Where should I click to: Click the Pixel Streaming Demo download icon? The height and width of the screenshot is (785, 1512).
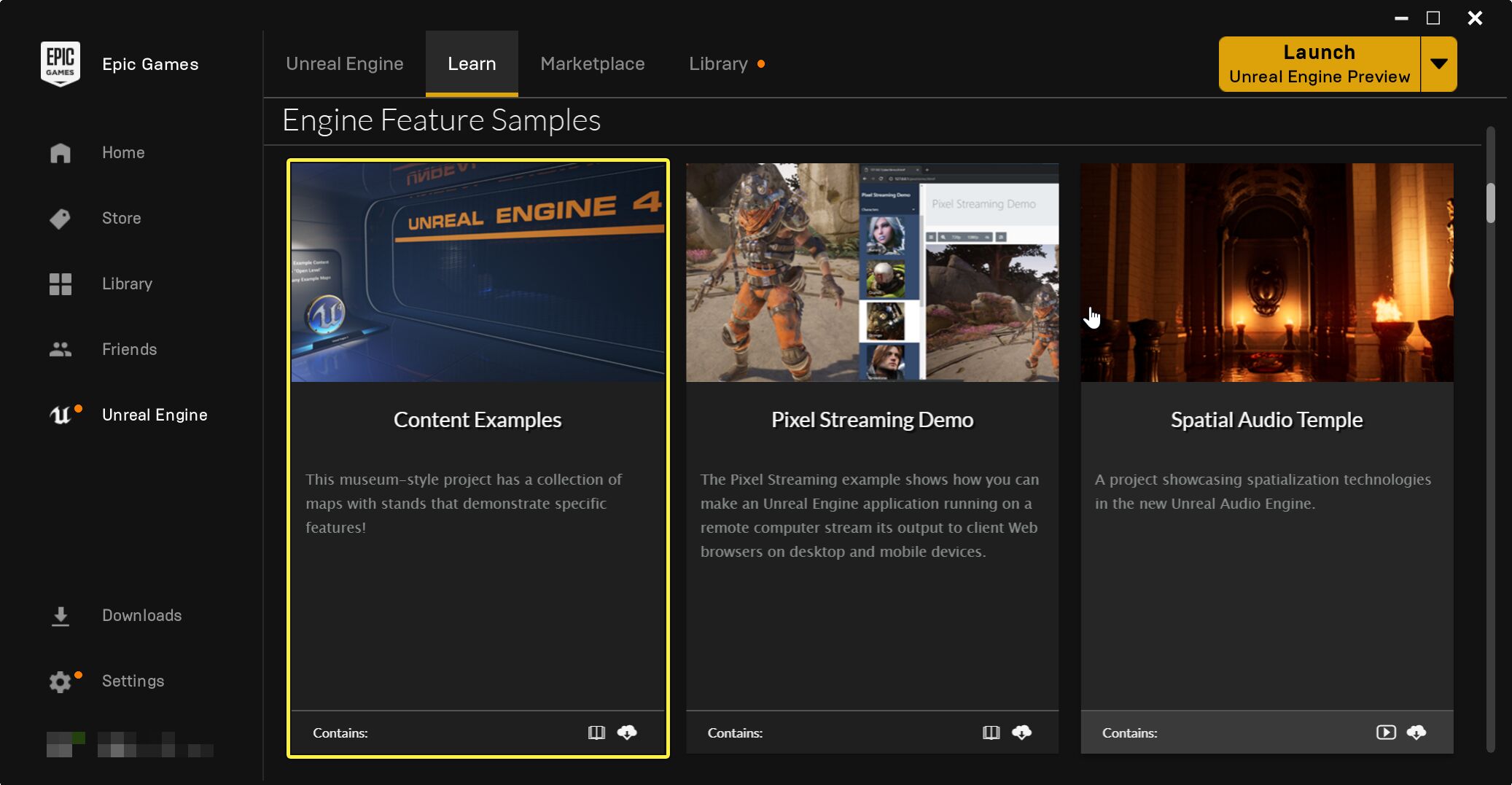point(1021,733)
